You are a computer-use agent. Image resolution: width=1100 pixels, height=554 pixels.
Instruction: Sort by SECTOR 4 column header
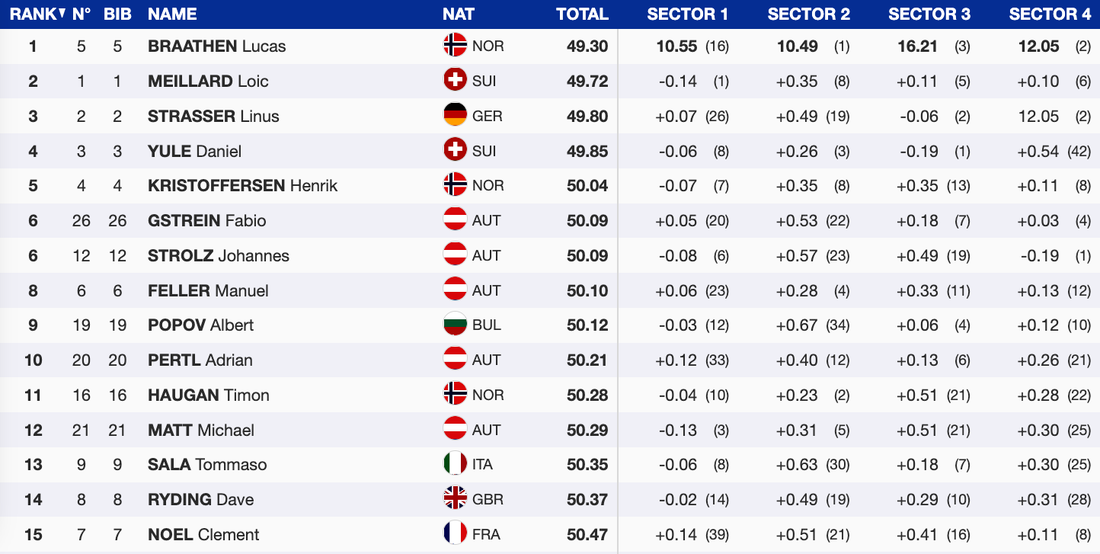tap(1050, 14)
